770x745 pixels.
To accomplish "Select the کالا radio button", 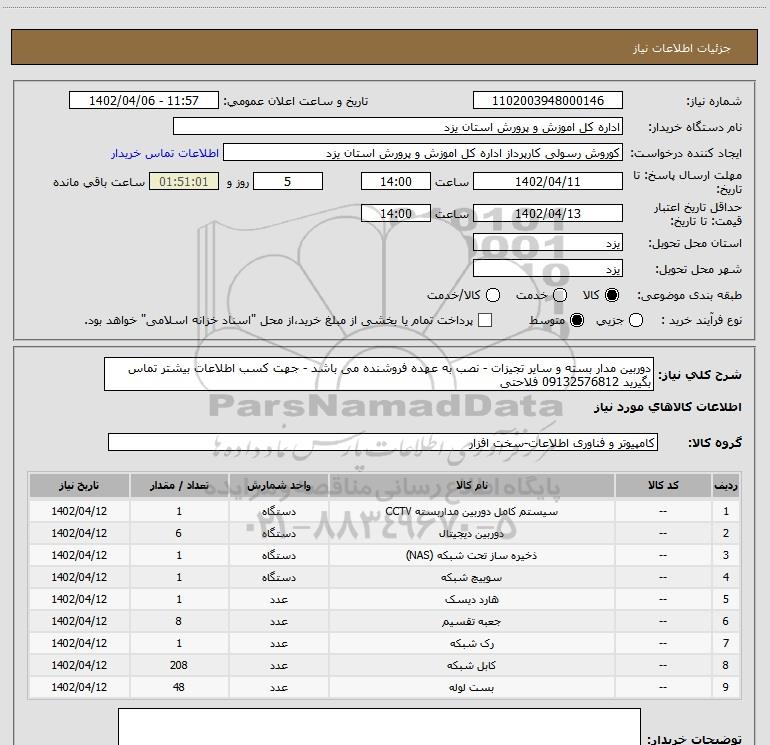I will pos(612,295).
